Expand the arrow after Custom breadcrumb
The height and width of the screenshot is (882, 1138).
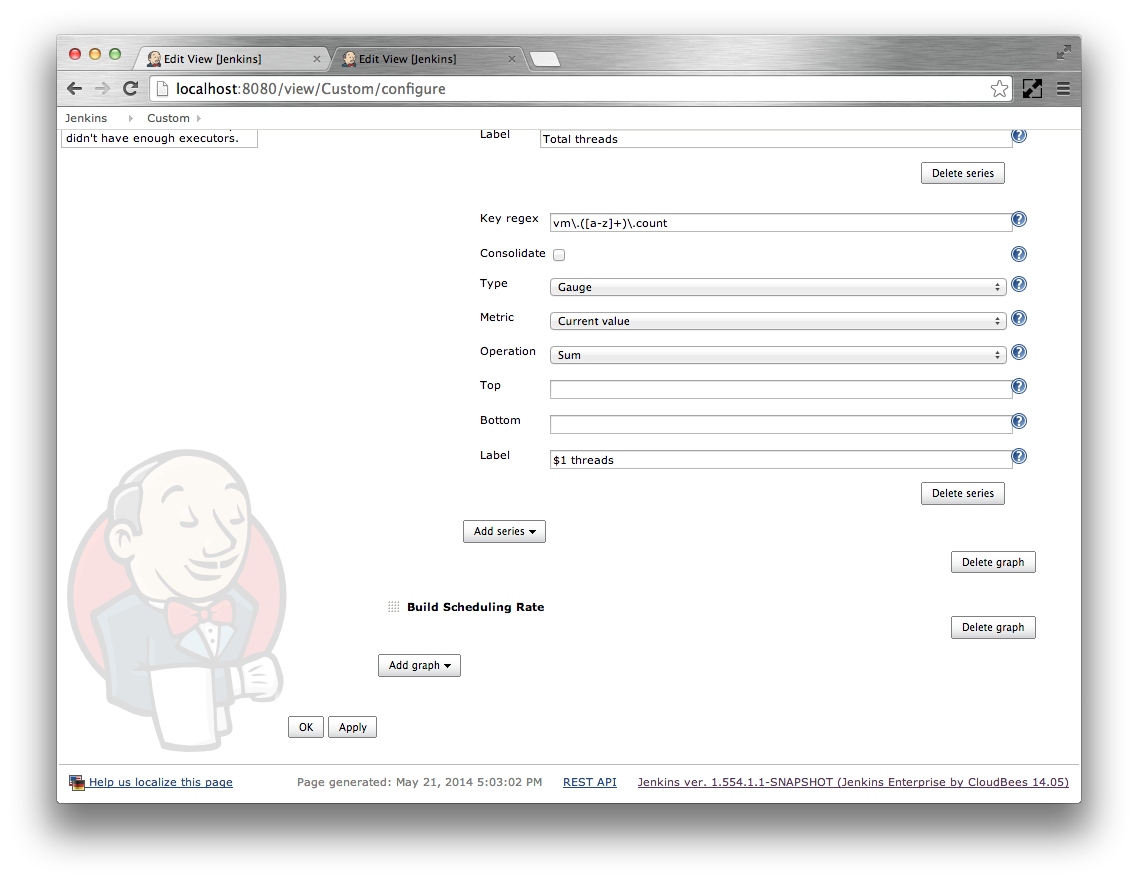199,118
